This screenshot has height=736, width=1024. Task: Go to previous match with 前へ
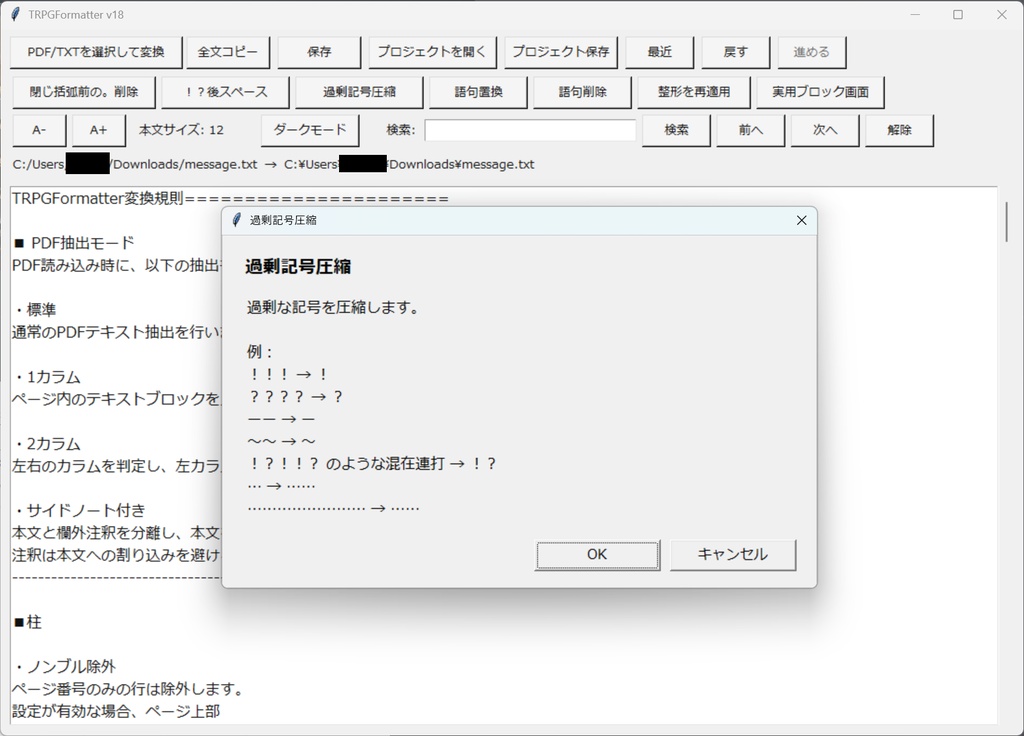(751, 131)
